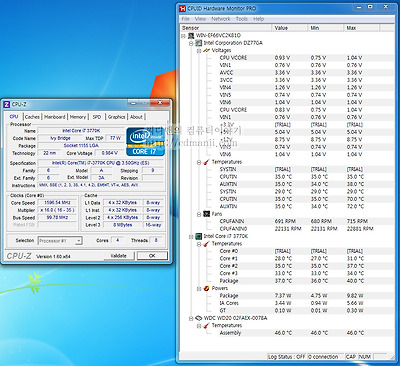Viewport: 400px width, 366px height.
Task: Open the Help menu in Hardware Monitor
Action: click(x=259, y=19)
